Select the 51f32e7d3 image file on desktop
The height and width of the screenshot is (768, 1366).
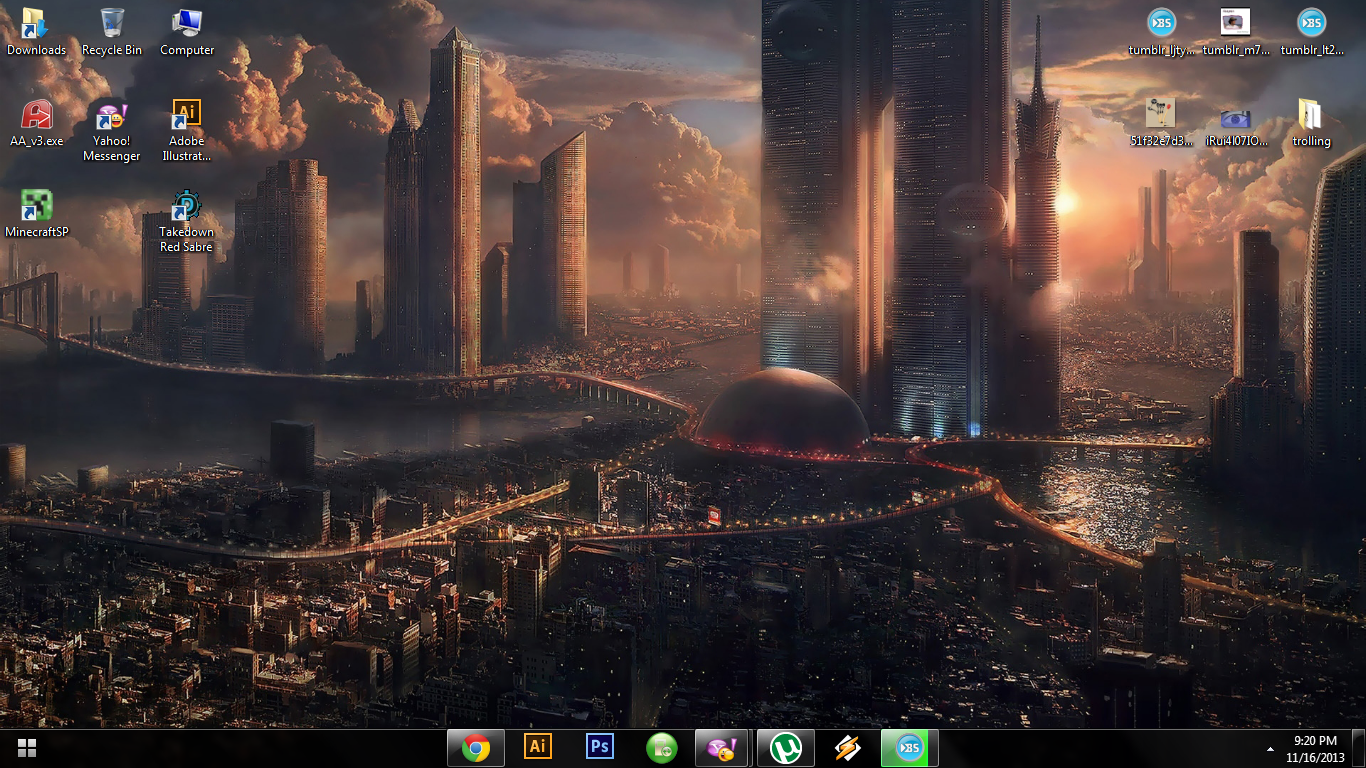[1161, 123]
